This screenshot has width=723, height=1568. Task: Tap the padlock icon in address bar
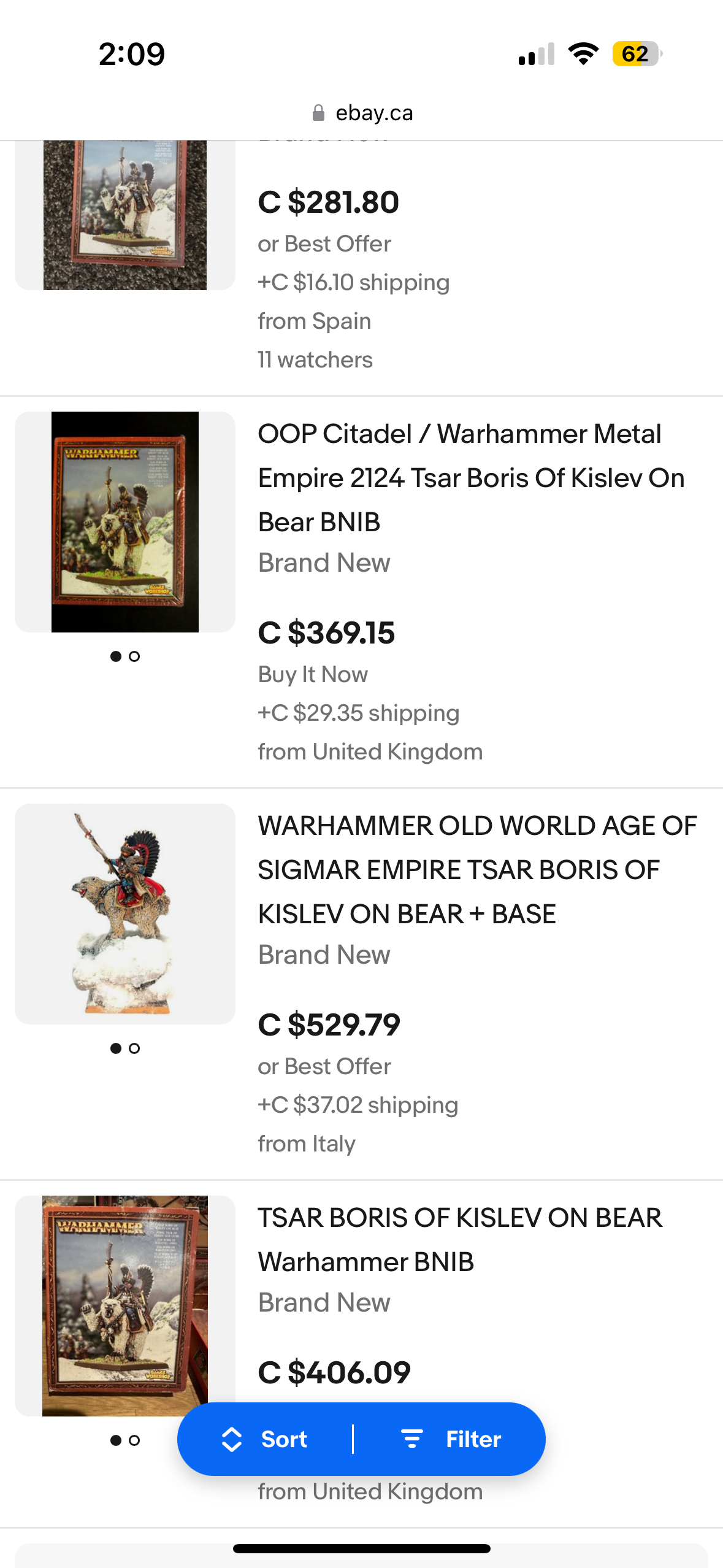[x=318, y=113]
